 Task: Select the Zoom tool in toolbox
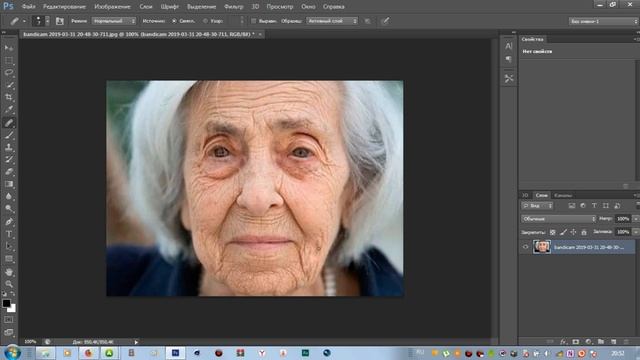pos(9,284)
